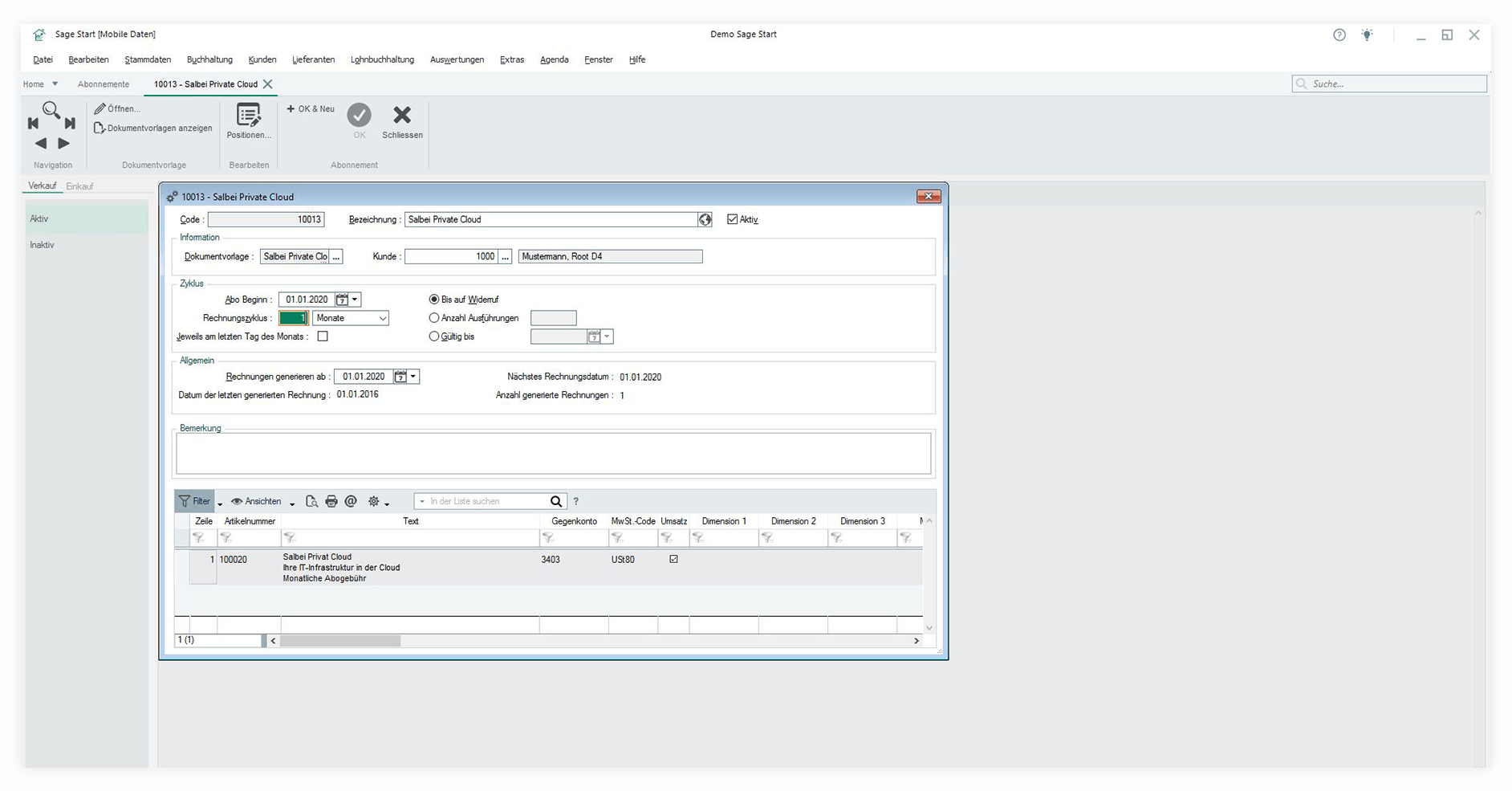Click funnel filter under Artikelnummer column

[x=226, y=538]
